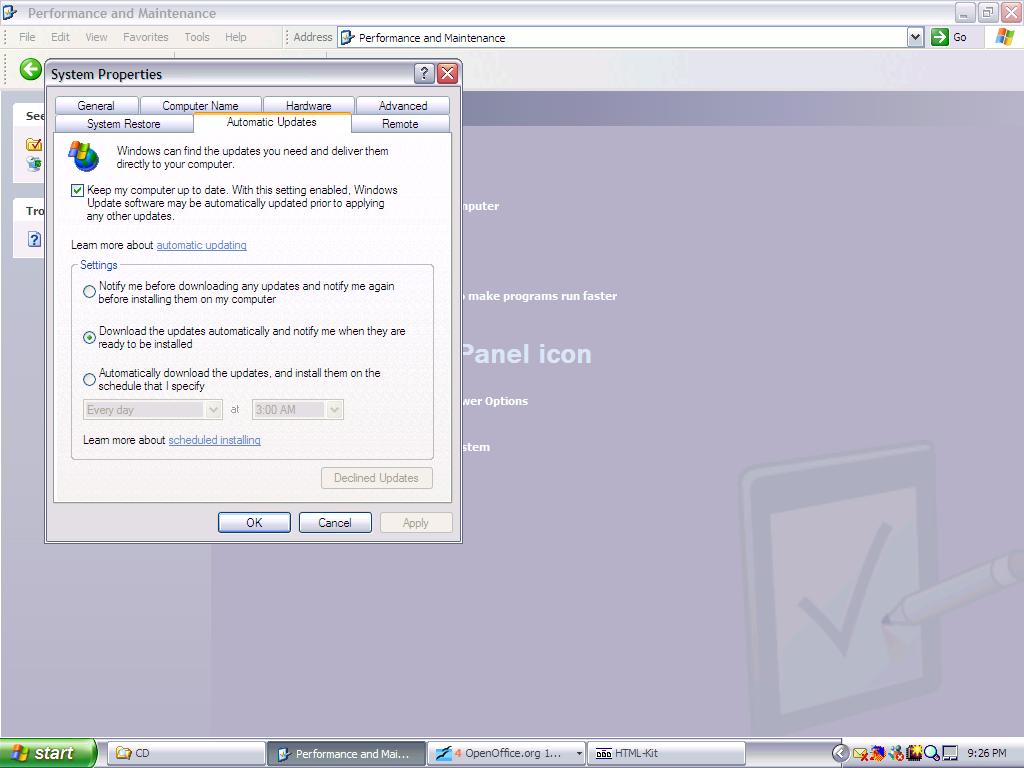
Task: Switch to the System Restore tab
Action: (x=123, y=123)
